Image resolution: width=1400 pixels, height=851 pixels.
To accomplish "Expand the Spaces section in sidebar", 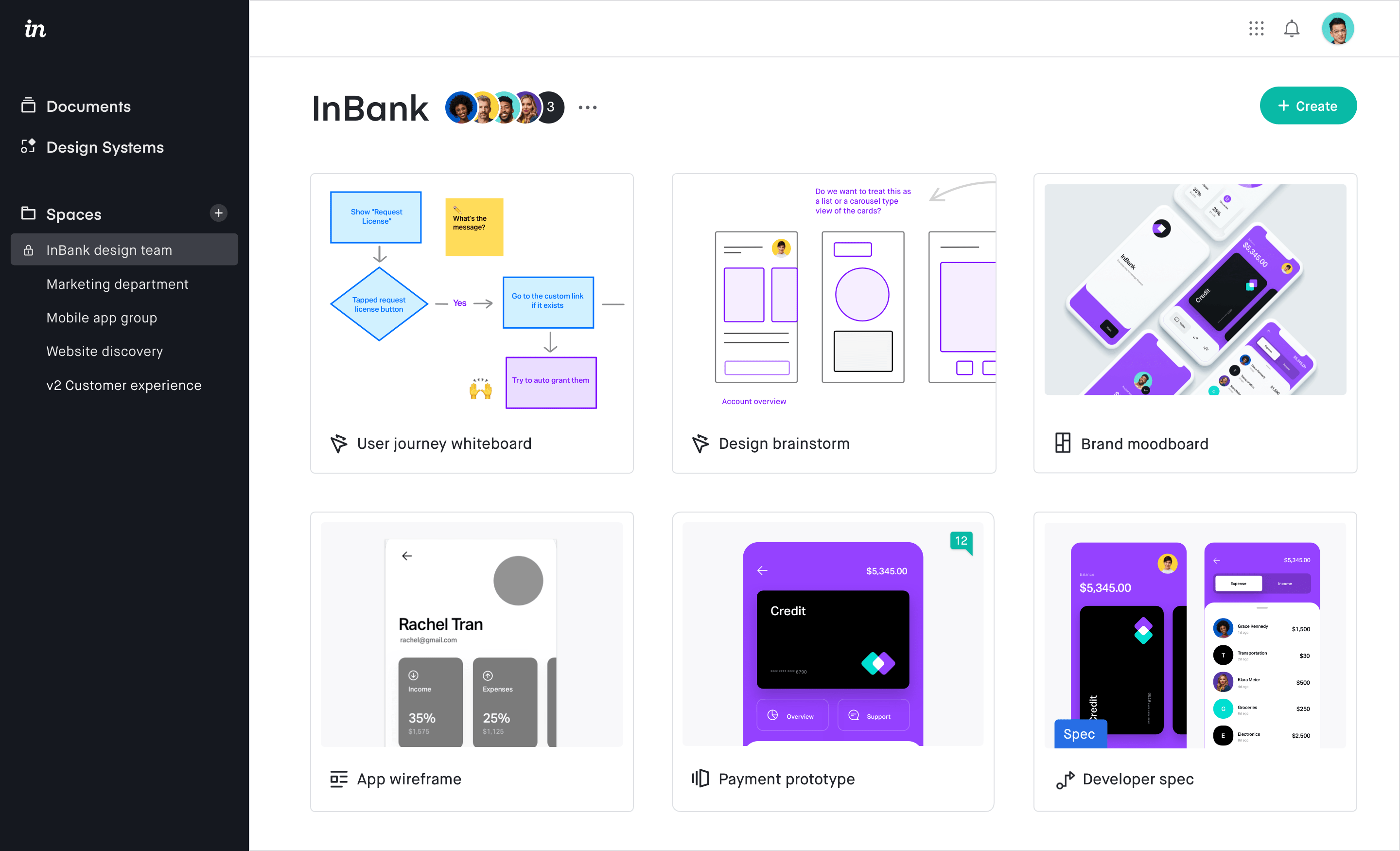I will tap(74, 213).
